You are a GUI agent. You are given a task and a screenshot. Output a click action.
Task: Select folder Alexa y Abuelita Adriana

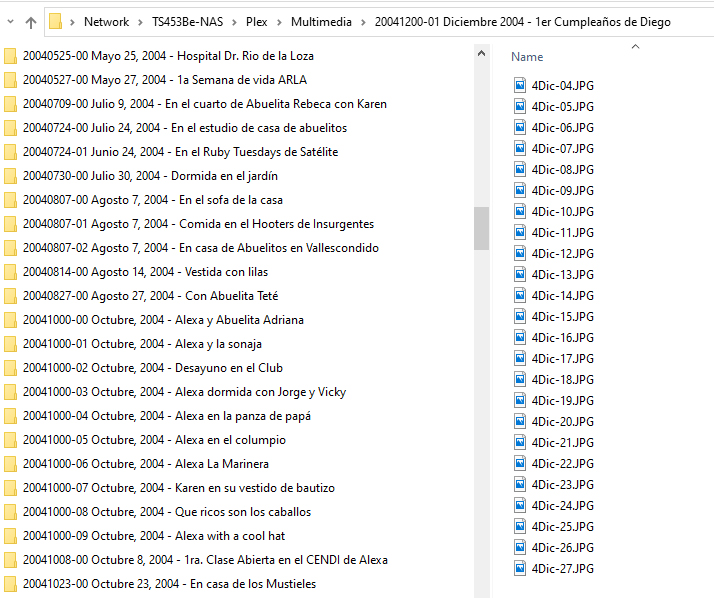pos(163,320)
